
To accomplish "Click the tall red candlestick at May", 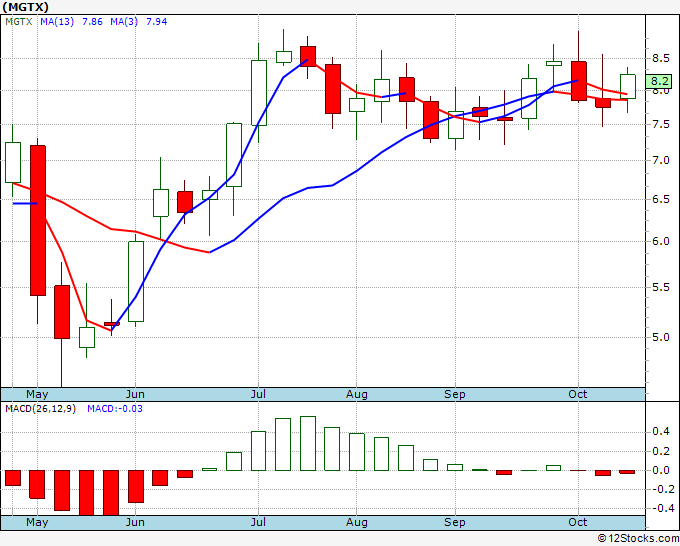I will pyautogui.click(x=38, y=221).
